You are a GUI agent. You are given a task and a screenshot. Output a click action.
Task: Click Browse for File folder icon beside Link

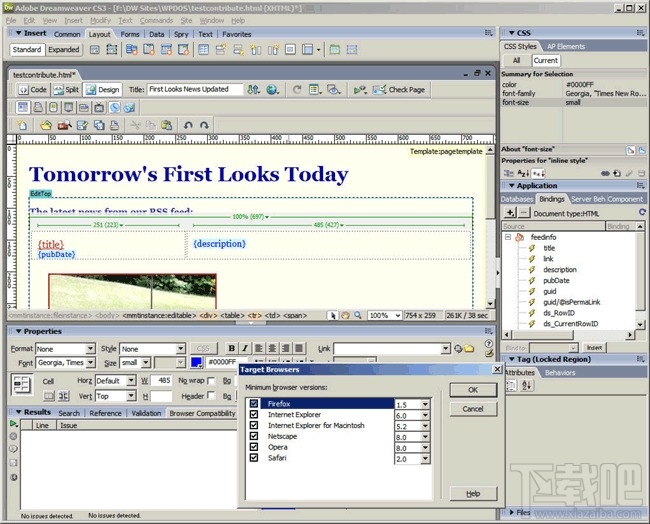coord(469,349)
